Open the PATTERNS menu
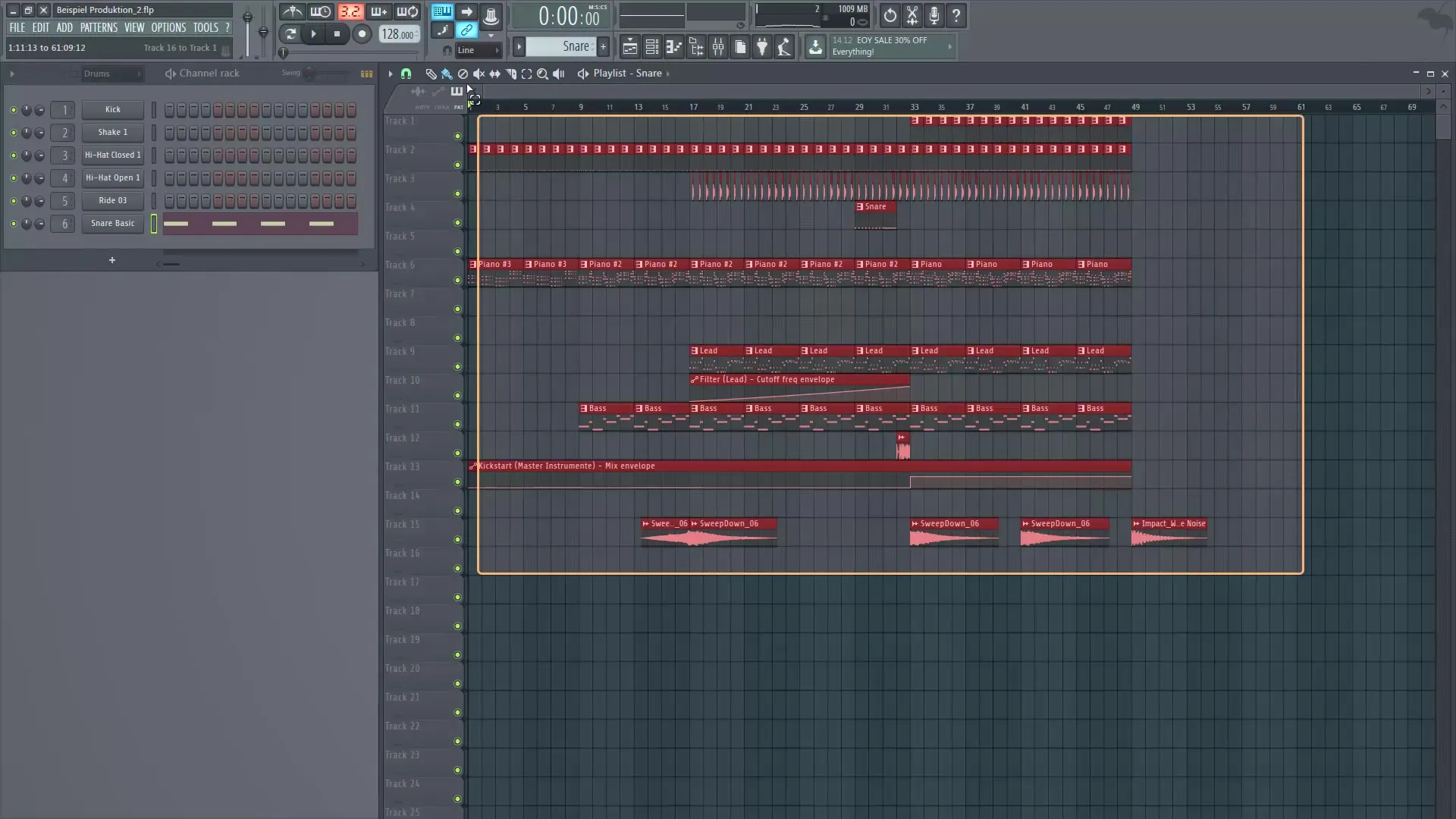1456x819 pixels. (99, 27)
